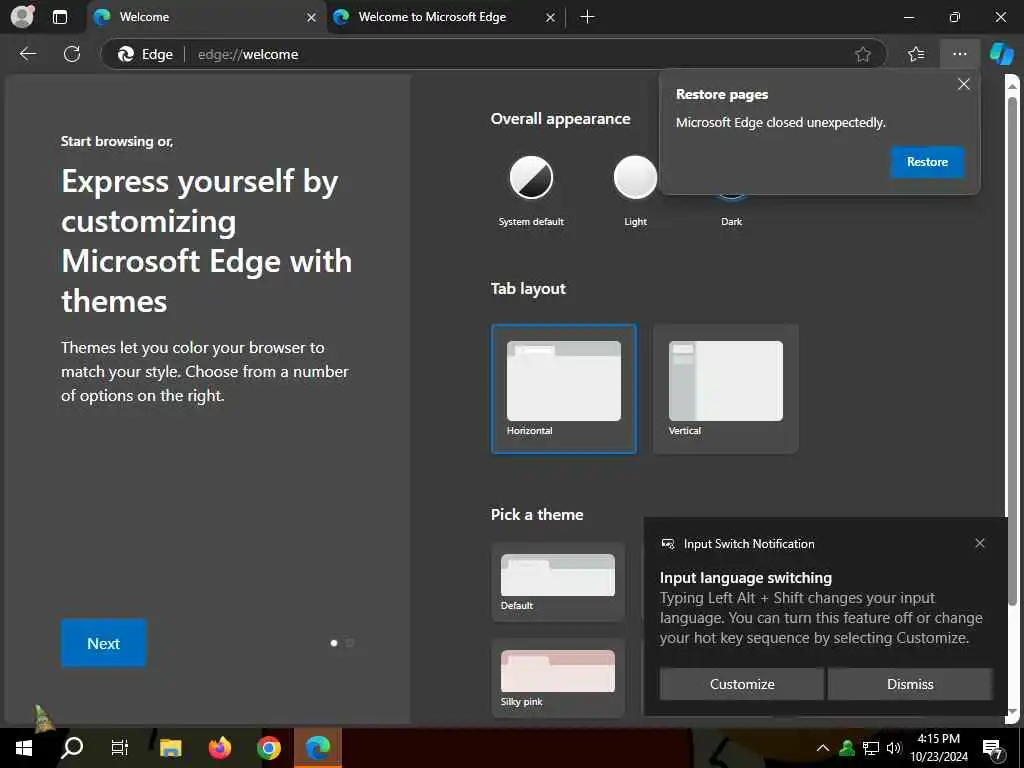Pick the Silky pink theme
Viewport: 1024px width, 768px height.
point(558,678)
